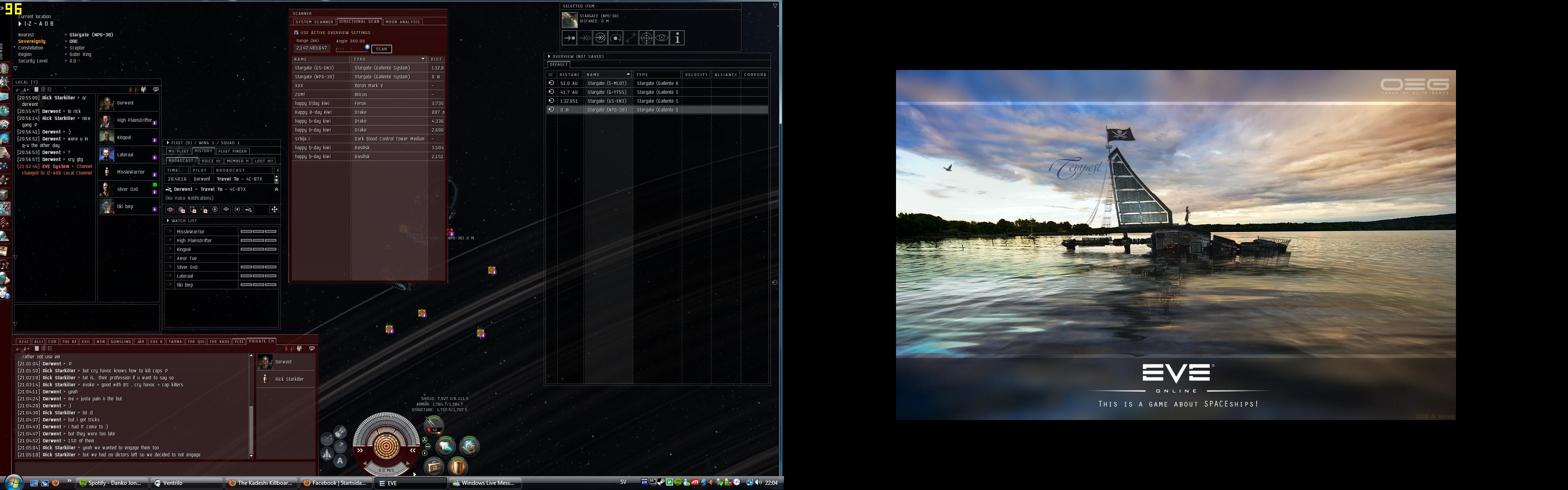Screen dimensions: 1568x490
Task: Activate the shield module icon on HUD
Action: tap(469, 446)
